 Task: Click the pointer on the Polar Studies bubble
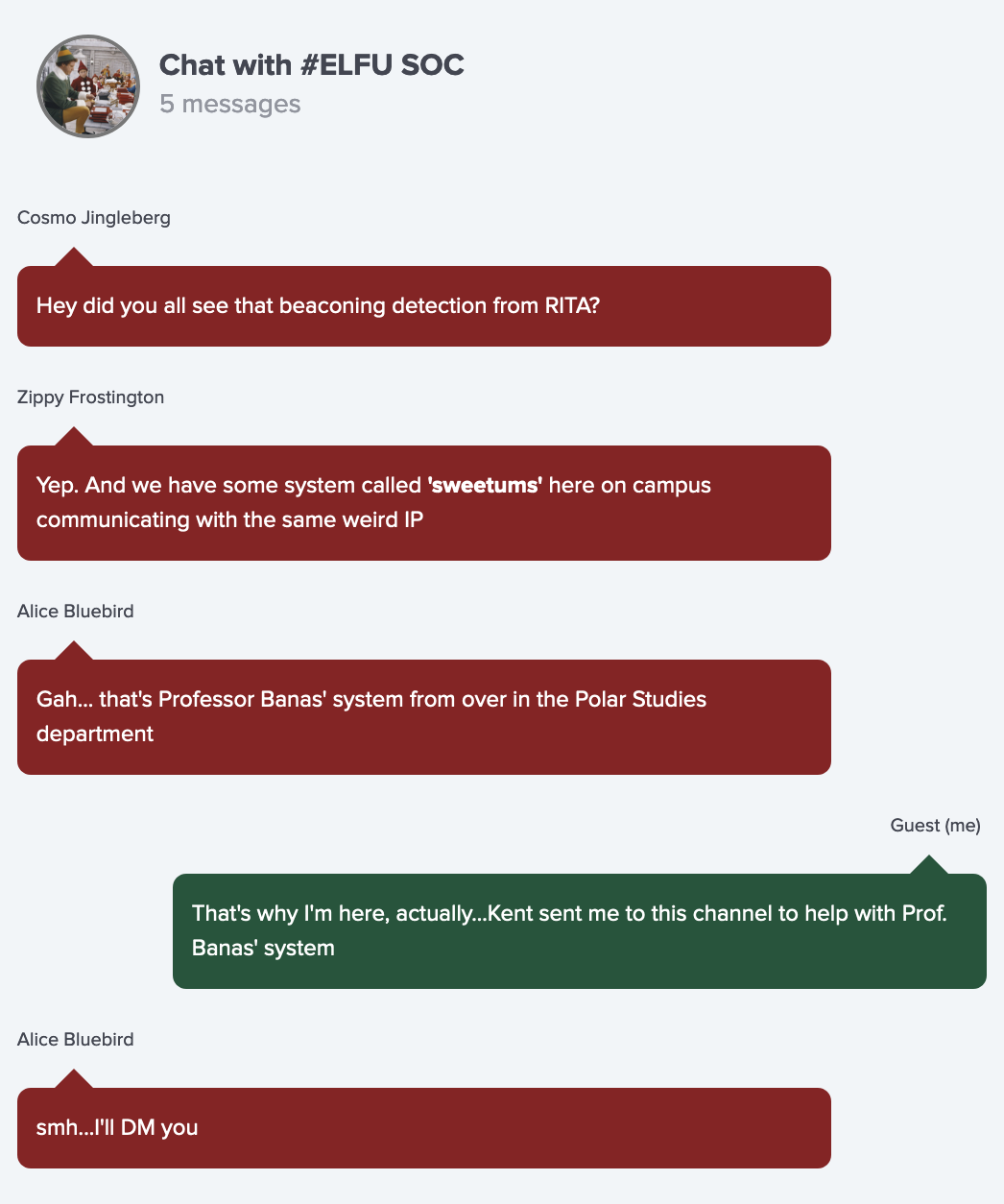click(74, 651)
